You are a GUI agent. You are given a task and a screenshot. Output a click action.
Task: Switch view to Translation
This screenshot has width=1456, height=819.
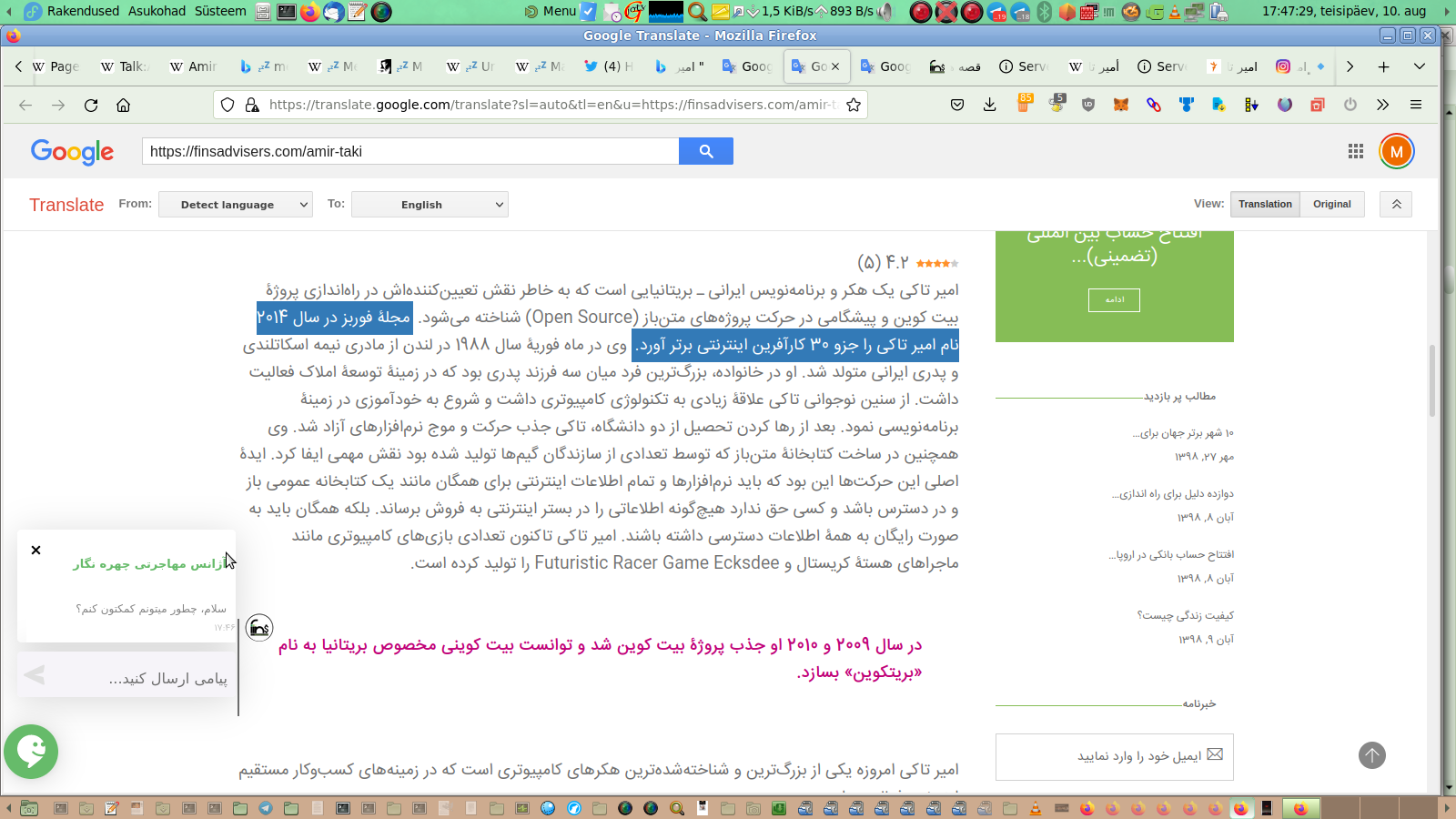1265,204
